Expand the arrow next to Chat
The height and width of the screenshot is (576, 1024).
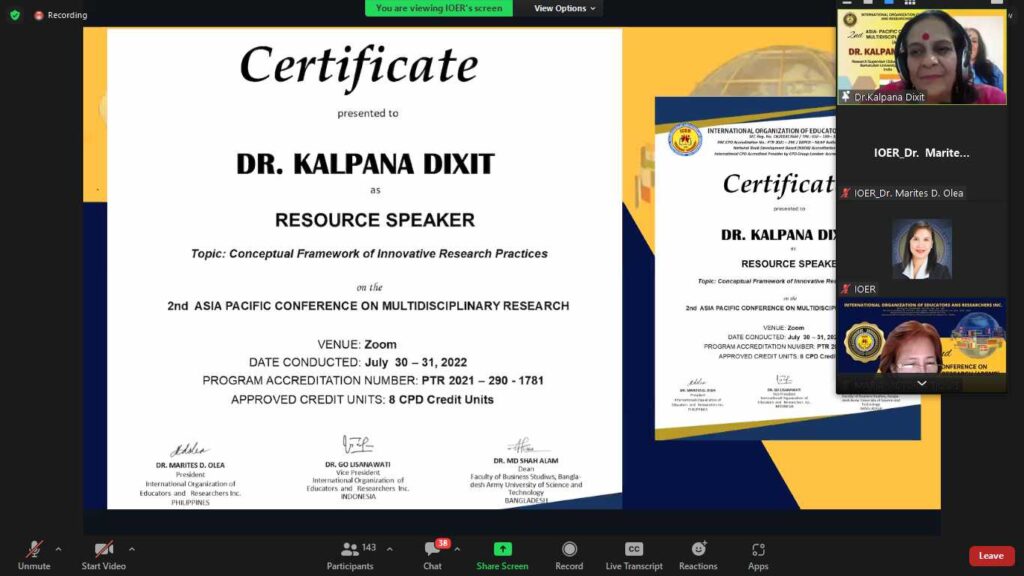457,549
